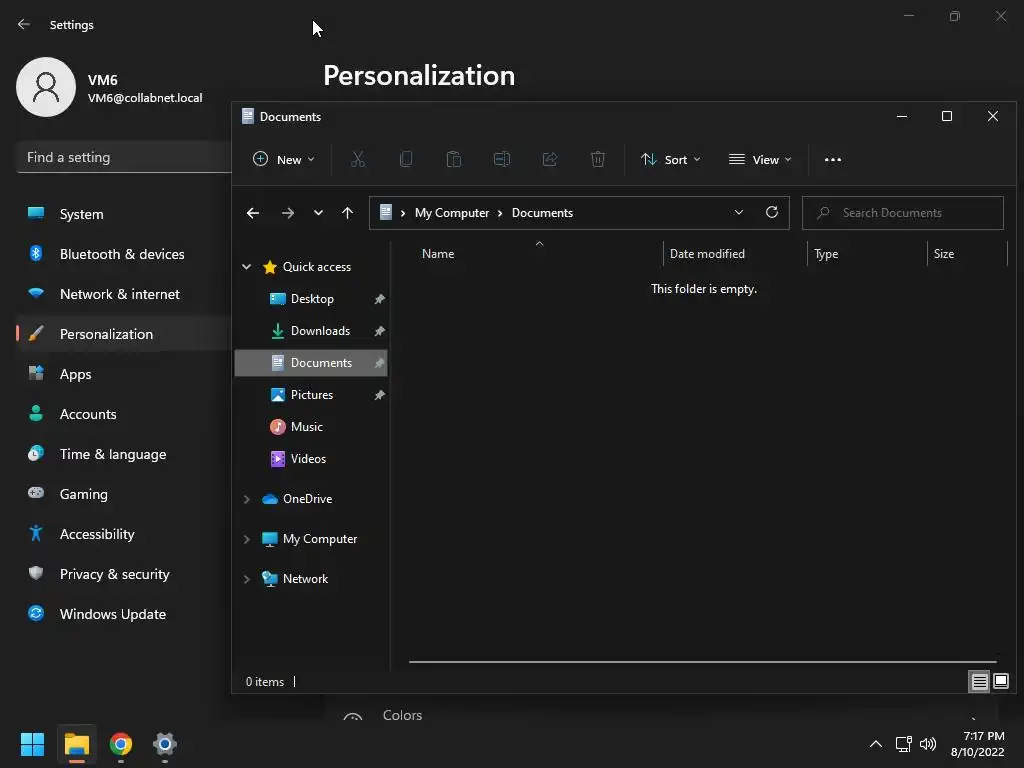Screen dimensions: 1024x768
Task: Switch to large thumbnails view icon
Action: 1001,682
